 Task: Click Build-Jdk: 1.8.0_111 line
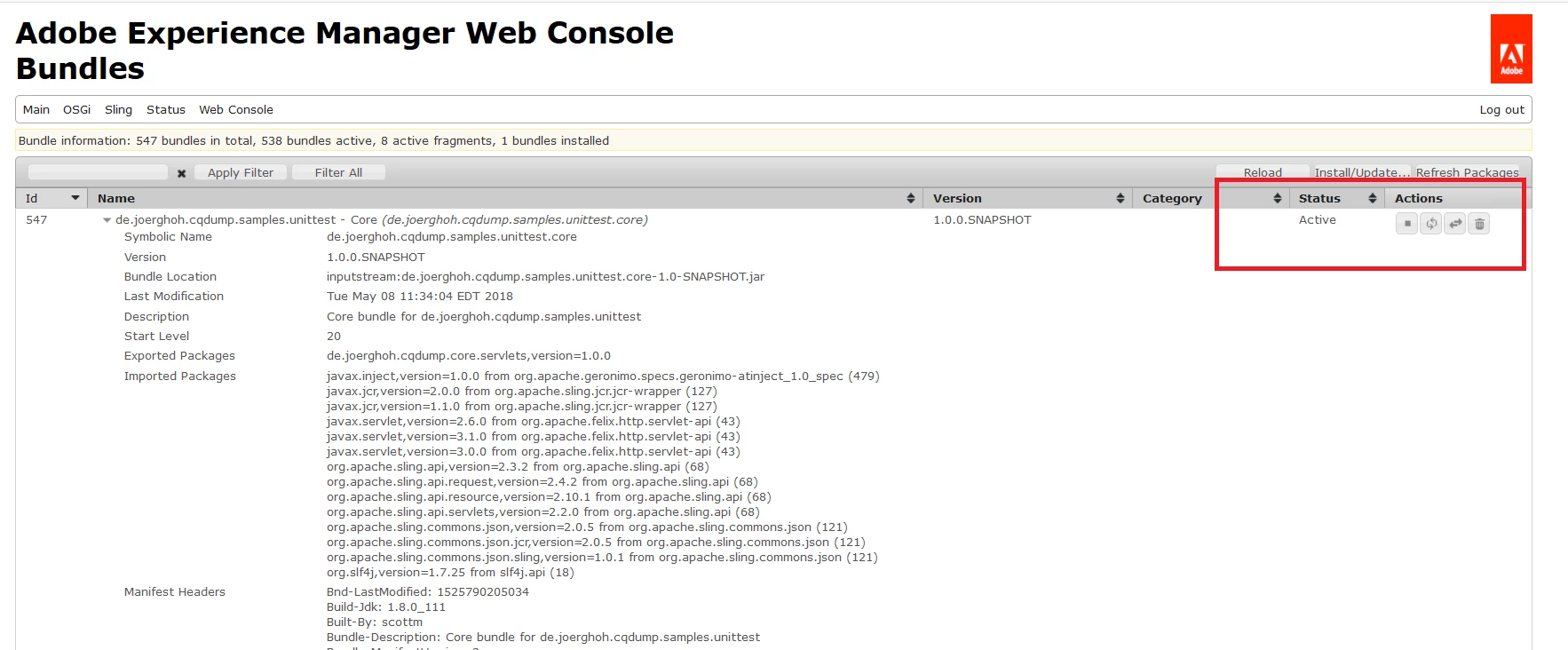point(386,606)
